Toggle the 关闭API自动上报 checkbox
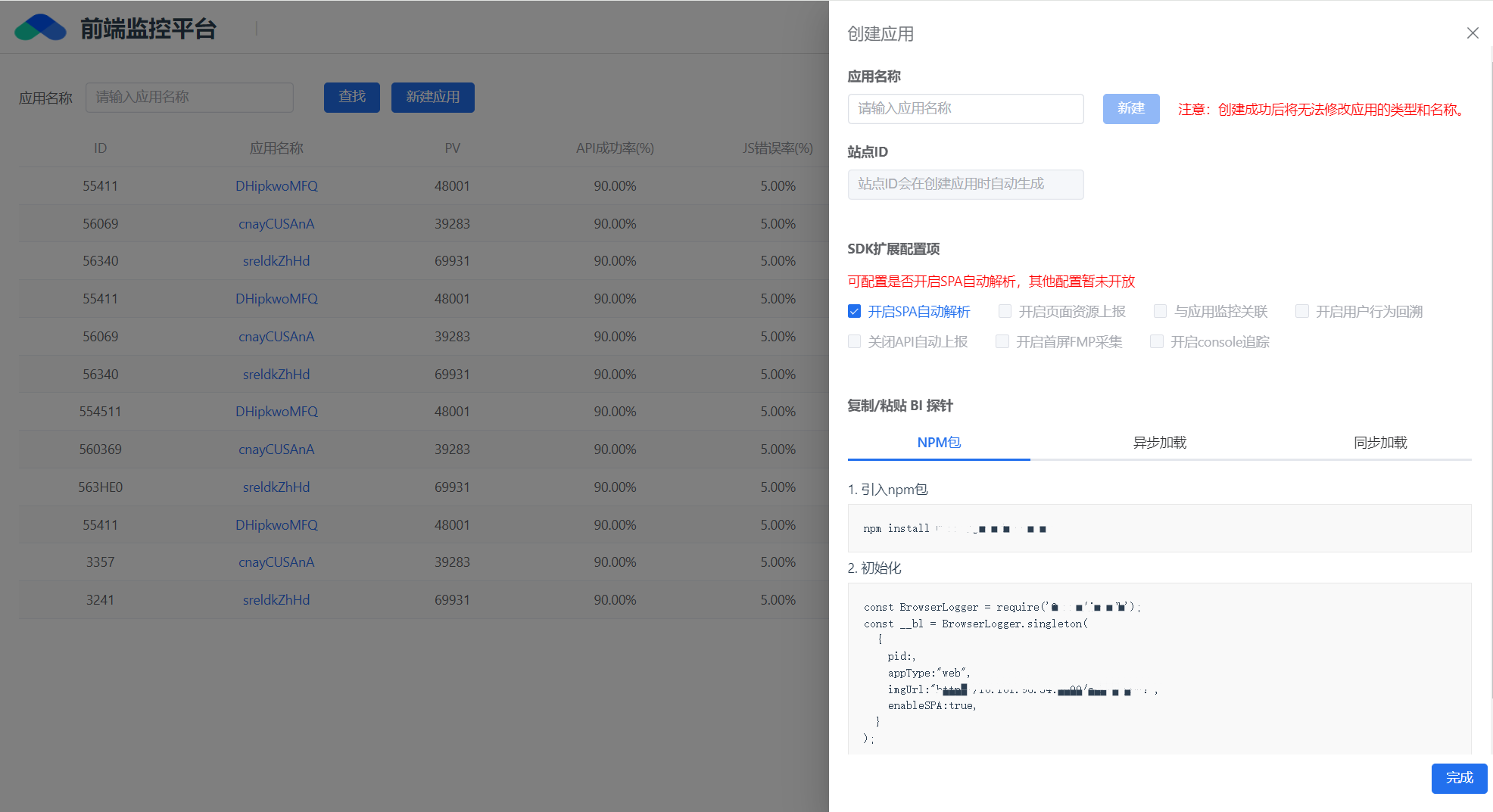This screenshot has width=1493, height=812. click(854, 341)
